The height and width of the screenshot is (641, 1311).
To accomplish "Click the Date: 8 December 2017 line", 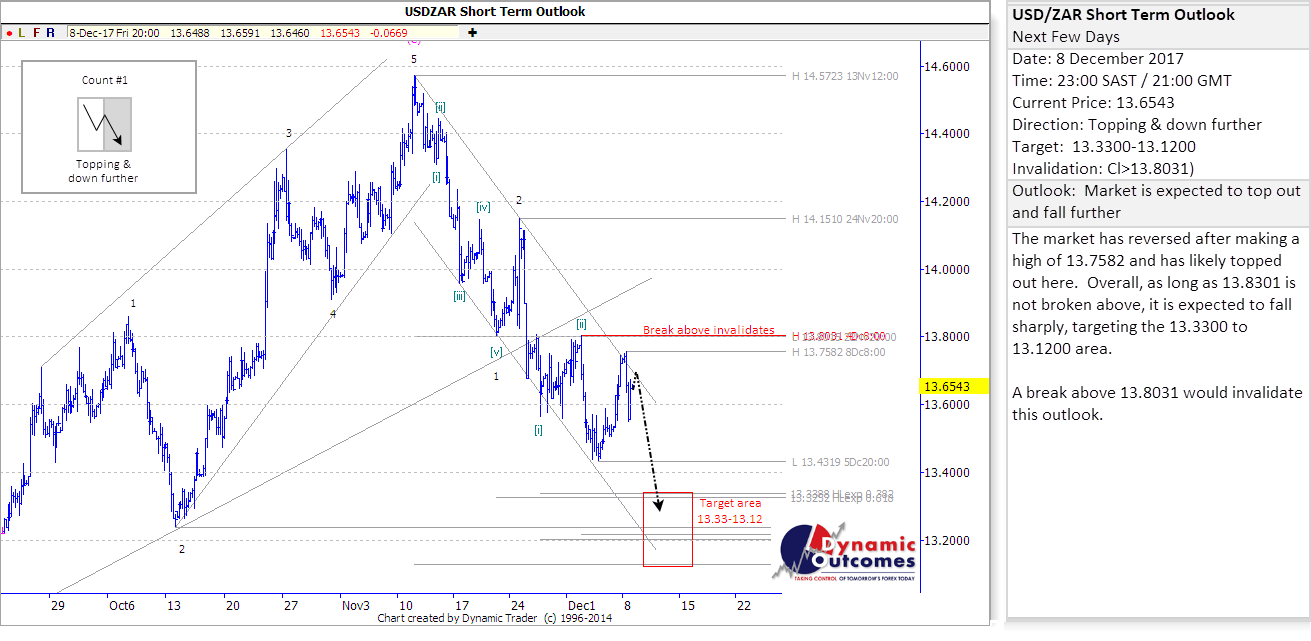I will click(1097, 59).
